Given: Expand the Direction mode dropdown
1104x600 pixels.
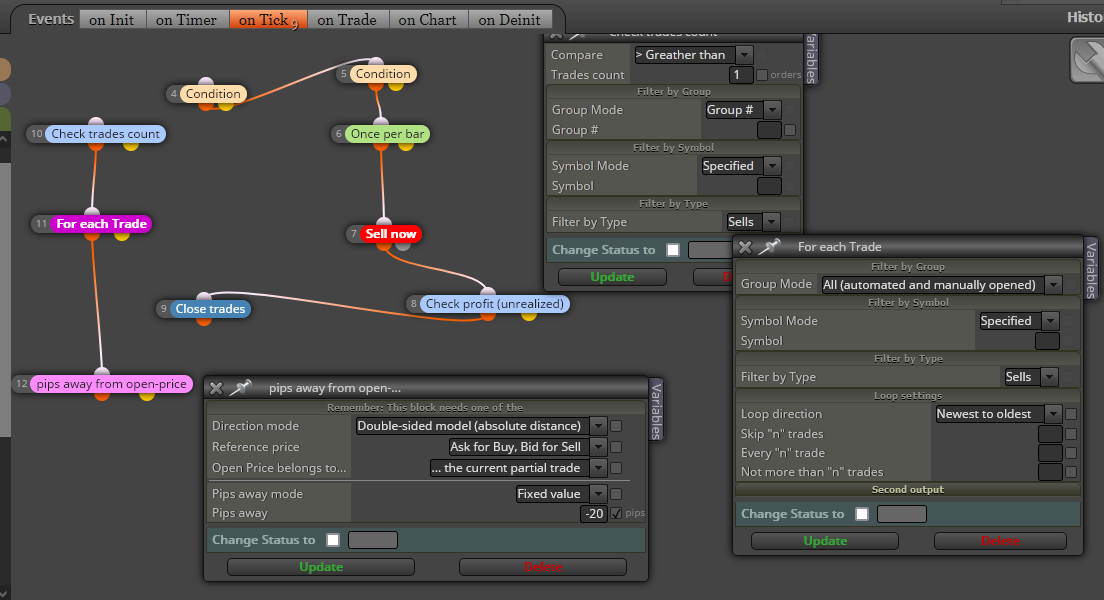Looking at the screenshot, I should tap(598, 426).
